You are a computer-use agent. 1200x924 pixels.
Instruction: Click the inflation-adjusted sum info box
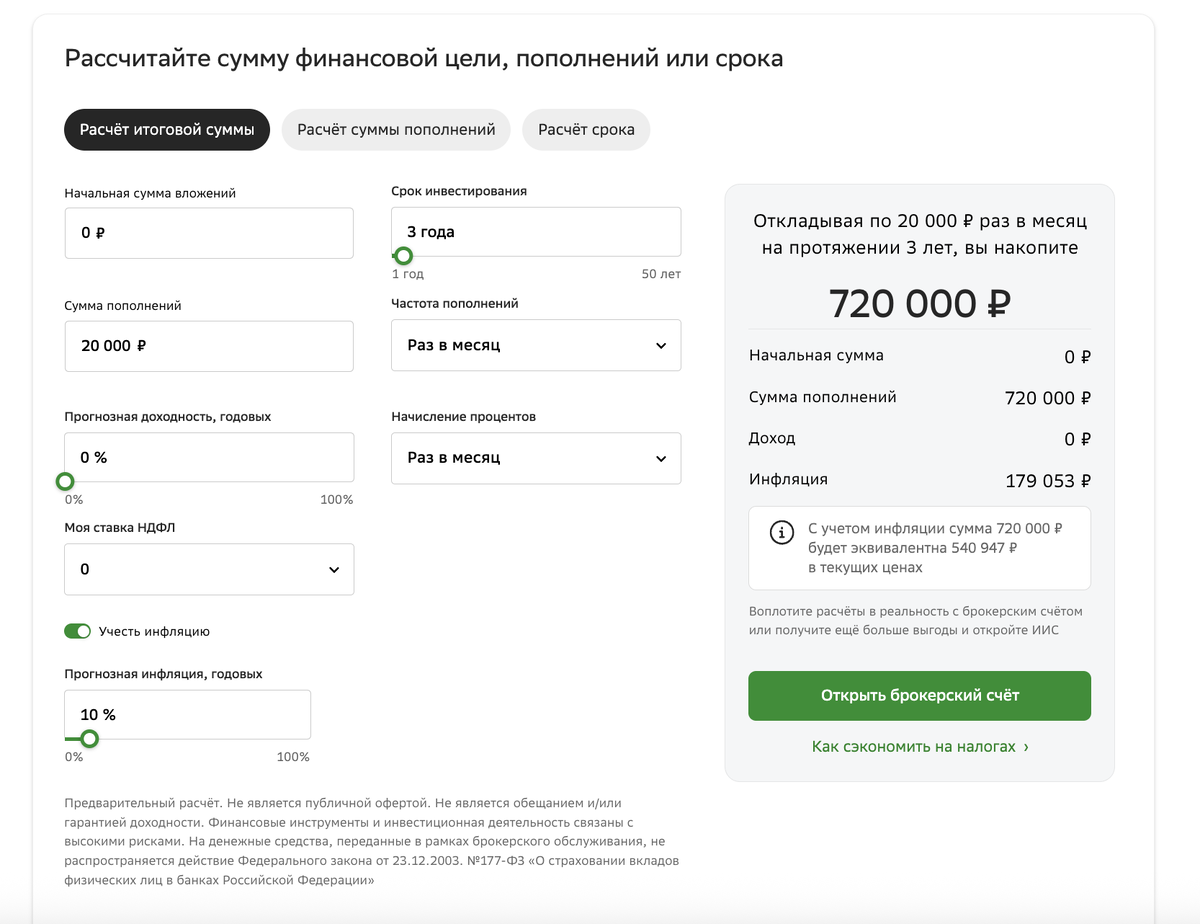point(919,548)
